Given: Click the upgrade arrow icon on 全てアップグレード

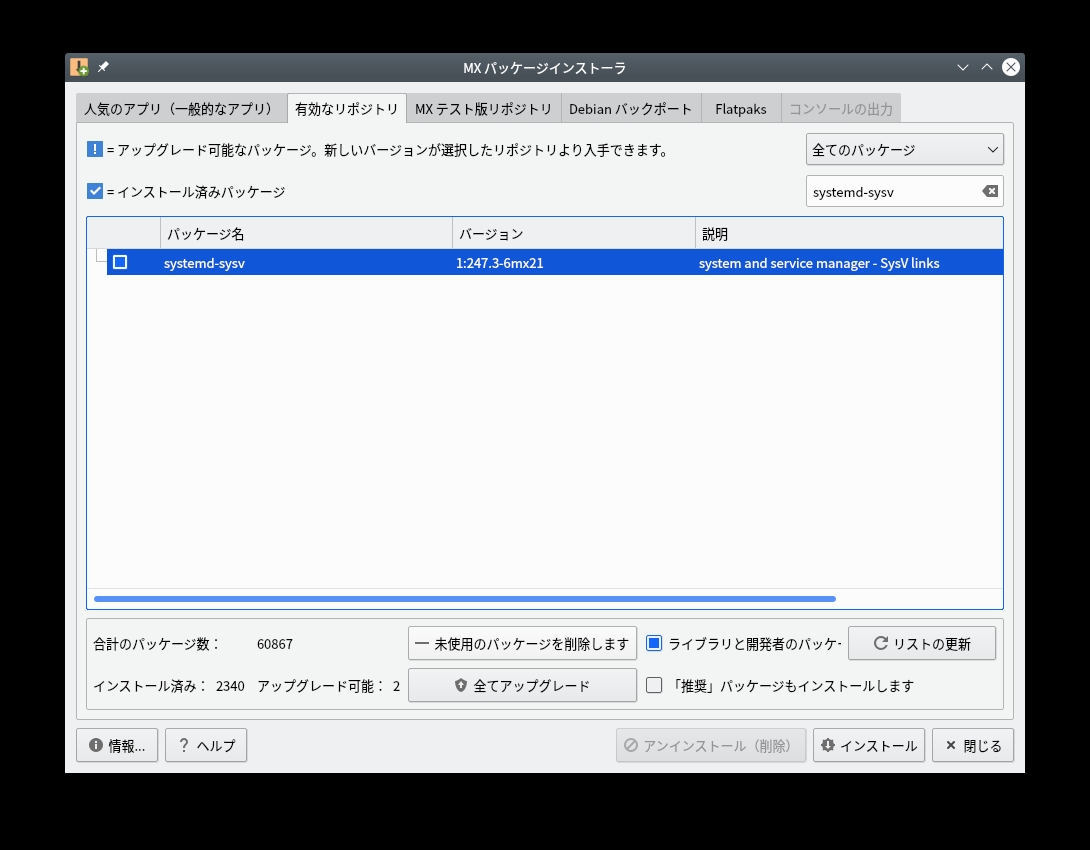Looking at the screenshot, I should 459,685.
